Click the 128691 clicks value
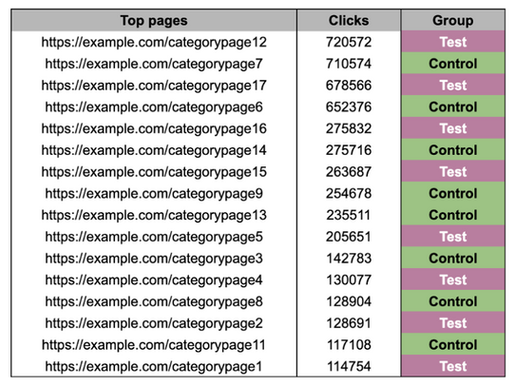Screen dimensions: 514x386 click(x=349, y=323)
